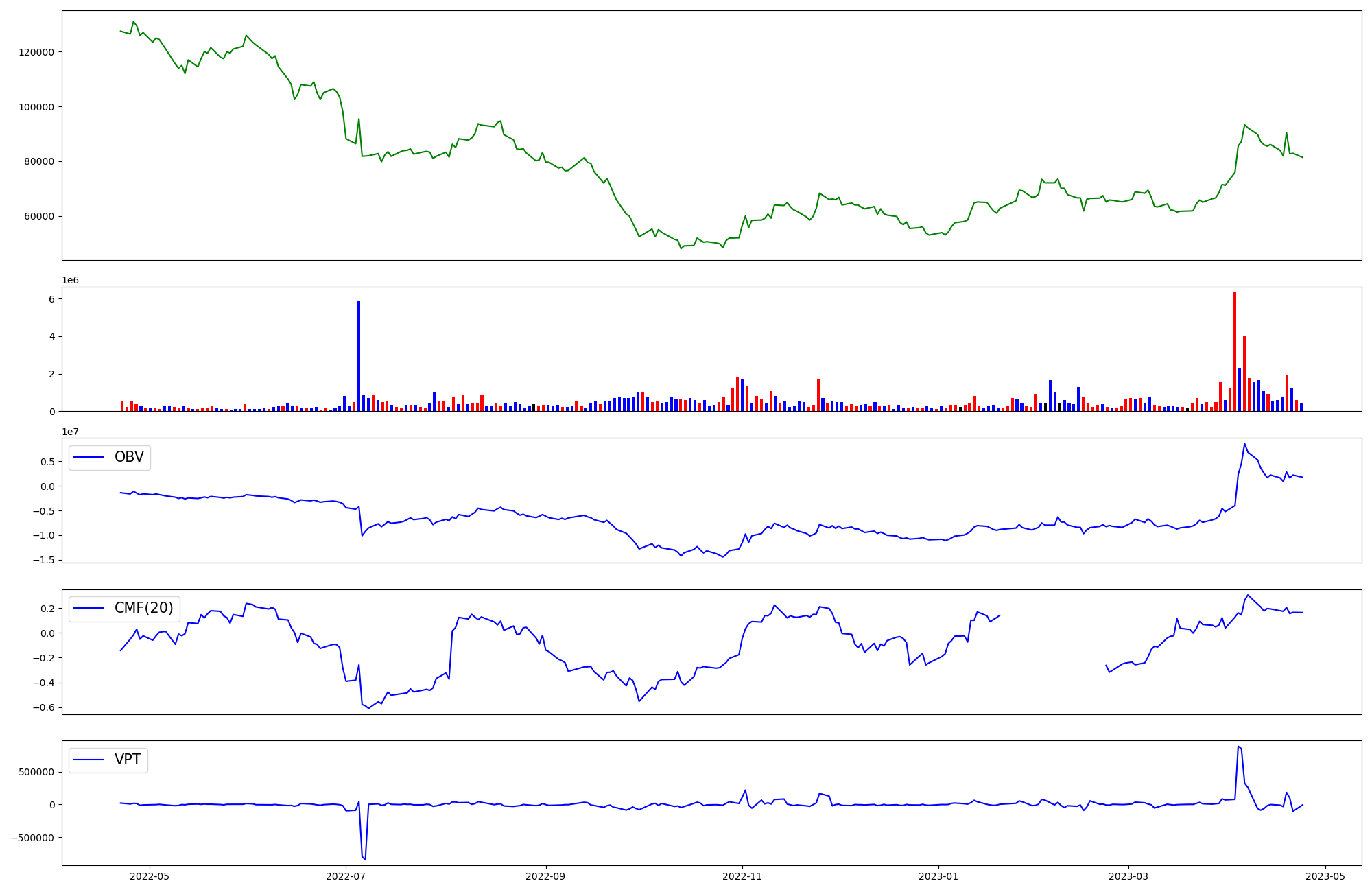Click the 60000 price axis tick label
Viewport: 1372px width, 892px height.
(x=38, y=217)
